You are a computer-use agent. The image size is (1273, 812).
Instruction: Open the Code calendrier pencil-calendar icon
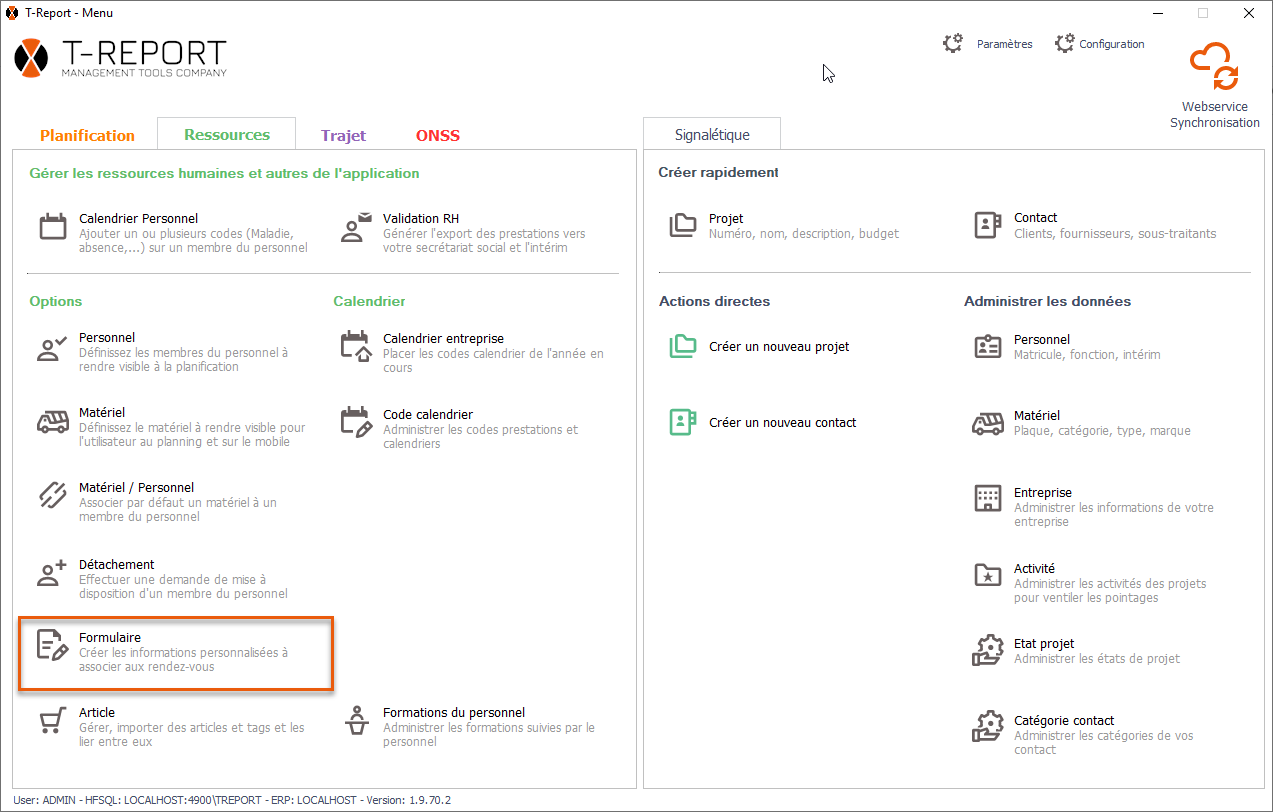tap(356, 422)
